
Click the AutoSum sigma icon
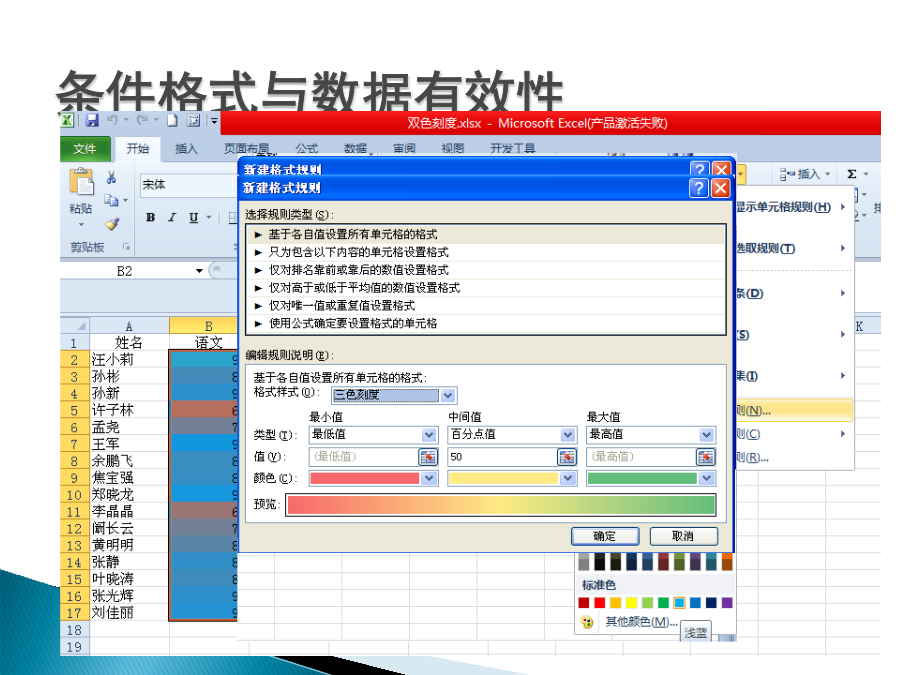852,174
